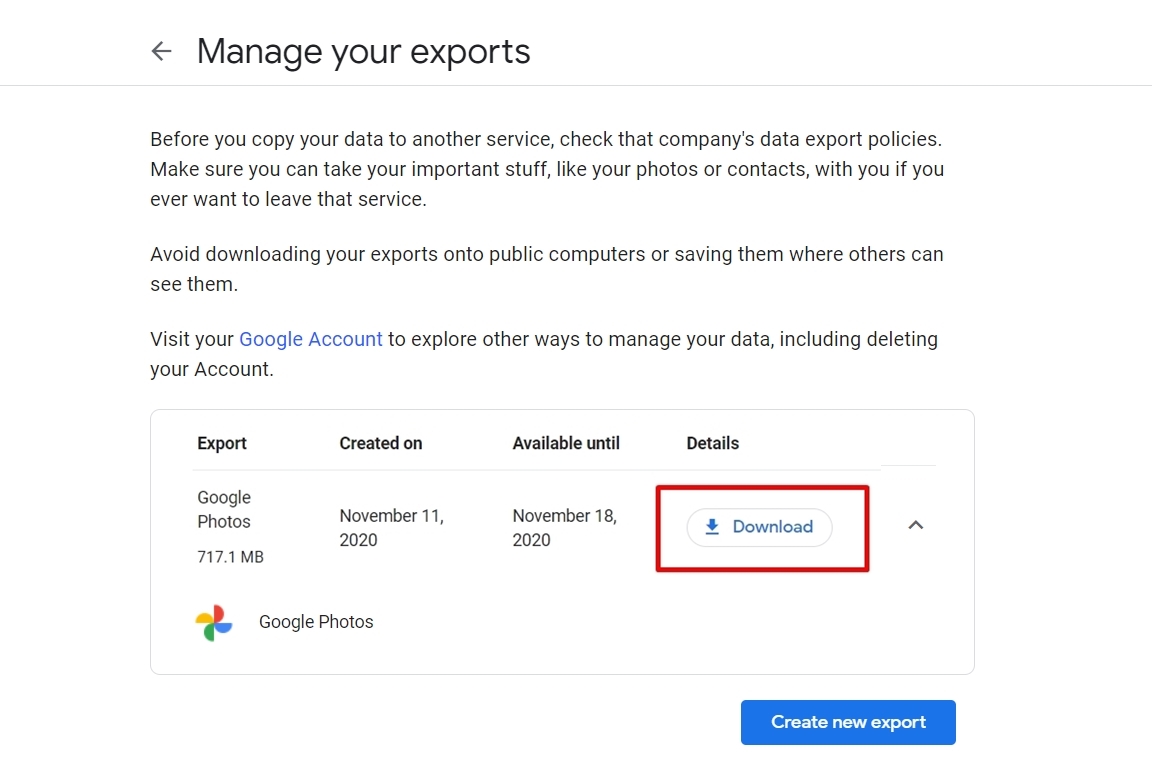Screen dimensions: 1152x768
Task: Click the Export column header
Action: 222,443
